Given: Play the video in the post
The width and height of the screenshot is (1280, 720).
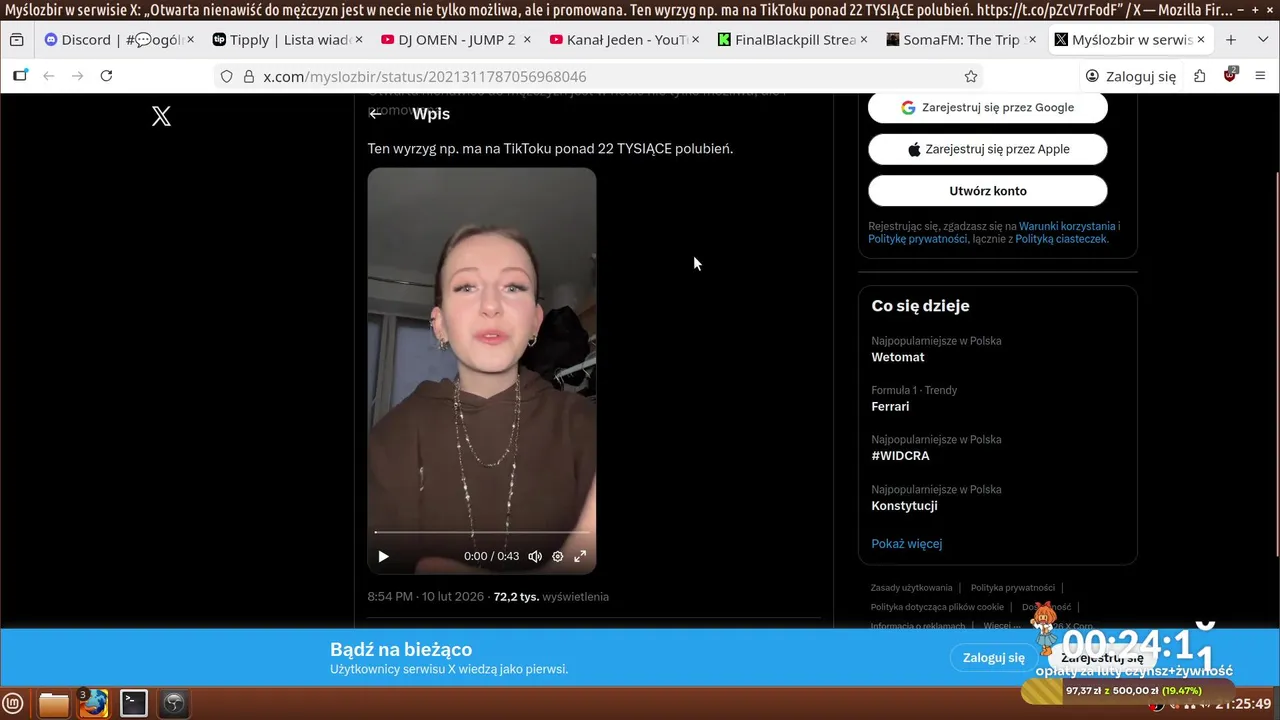Looking at the screenshot, I should 383,556.
